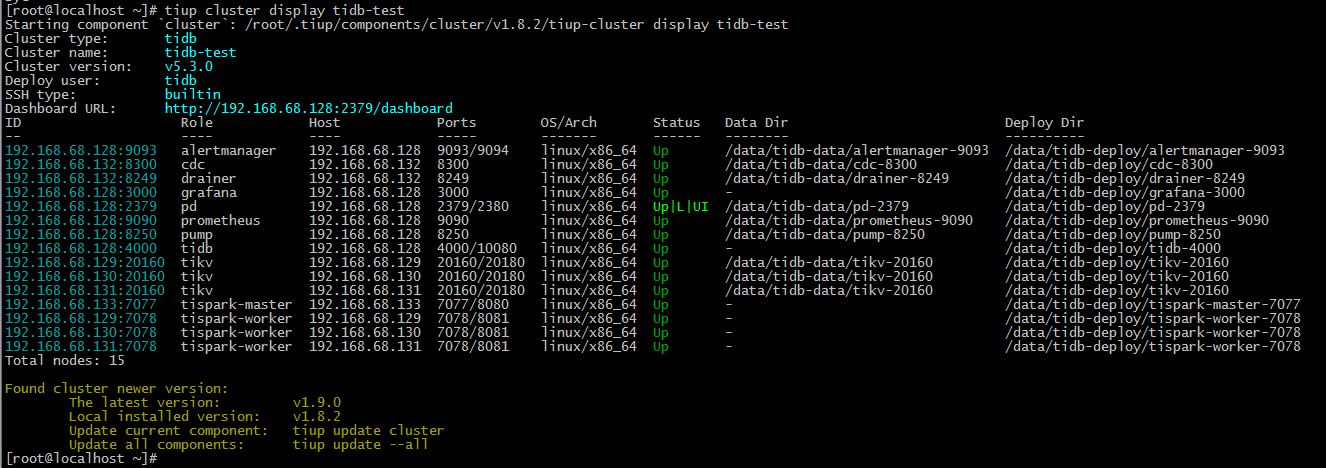The width and height of the screenshot is (1326, 468).
Task: Click the tiup update cluster command
Action: [369, 430]
